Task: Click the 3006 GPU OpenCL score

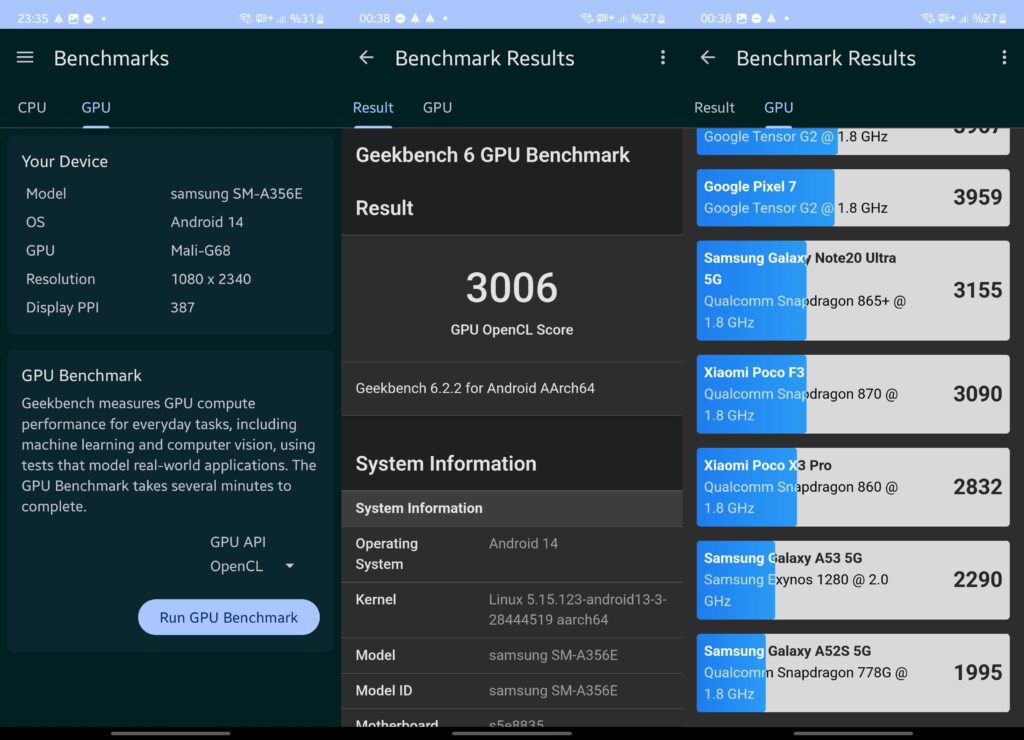Action: 511,288
